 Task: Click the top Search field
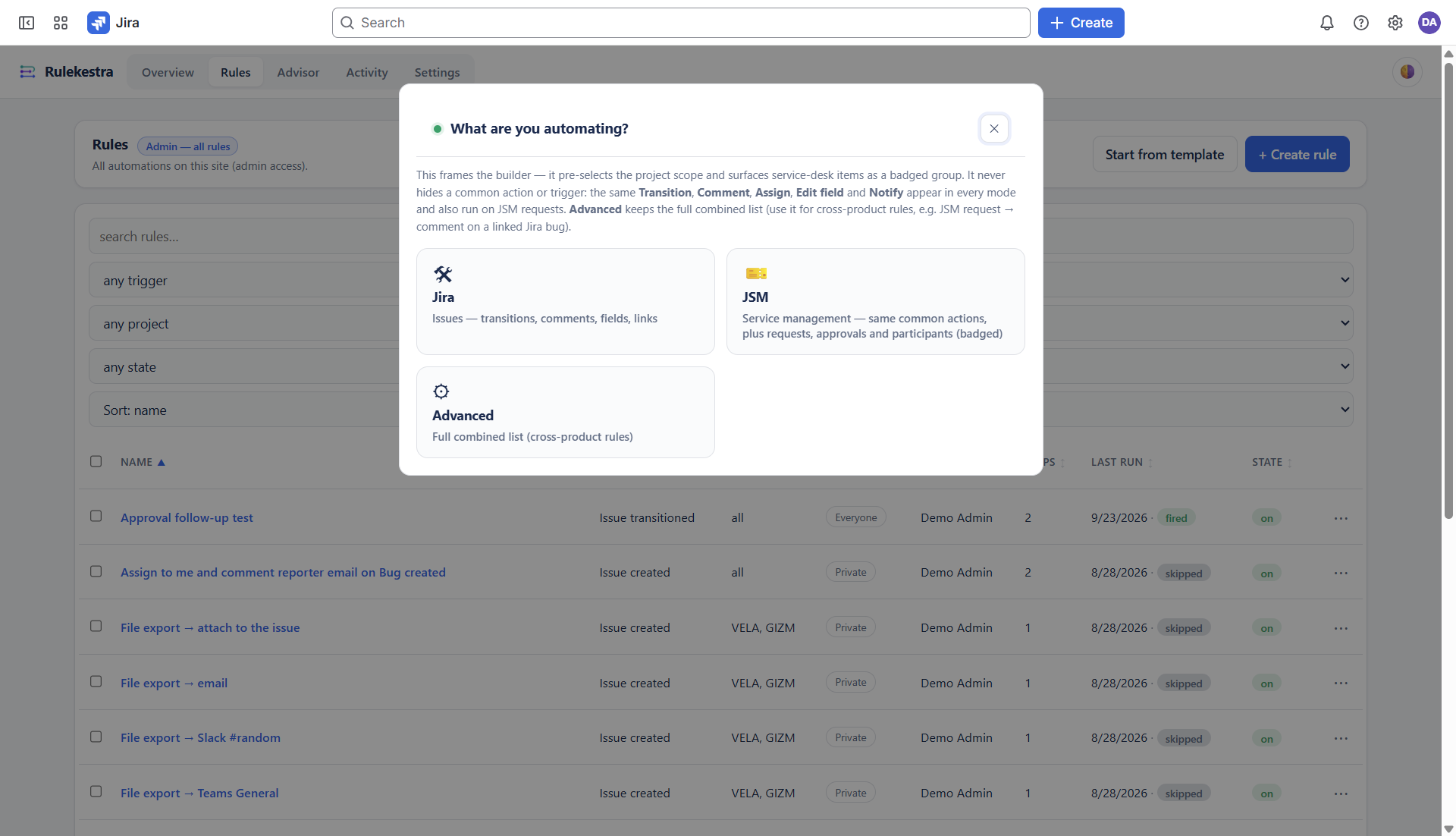tap(681, 23)
